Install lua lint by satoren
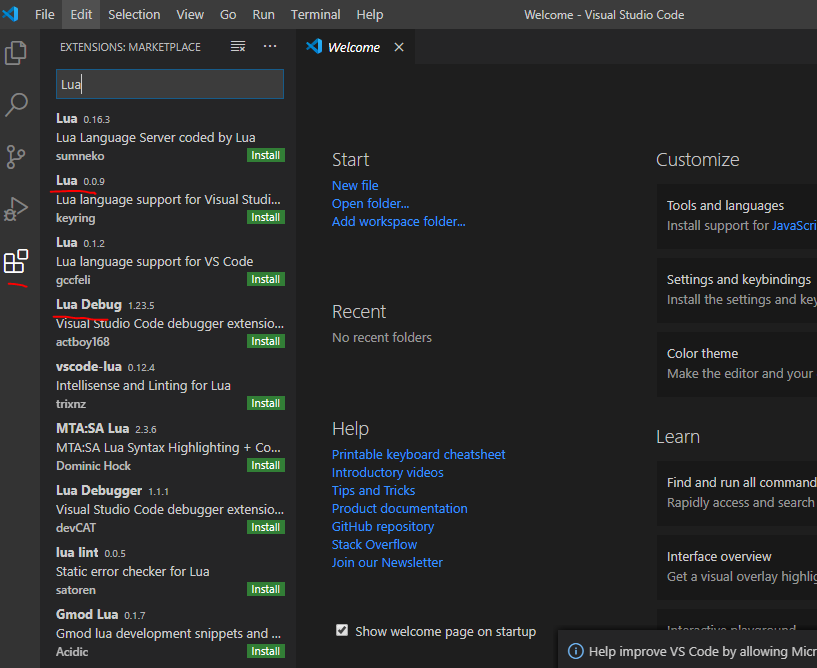The width and height of the screenshot is (817, 668). pyautogui.click(x=266, y=589)
